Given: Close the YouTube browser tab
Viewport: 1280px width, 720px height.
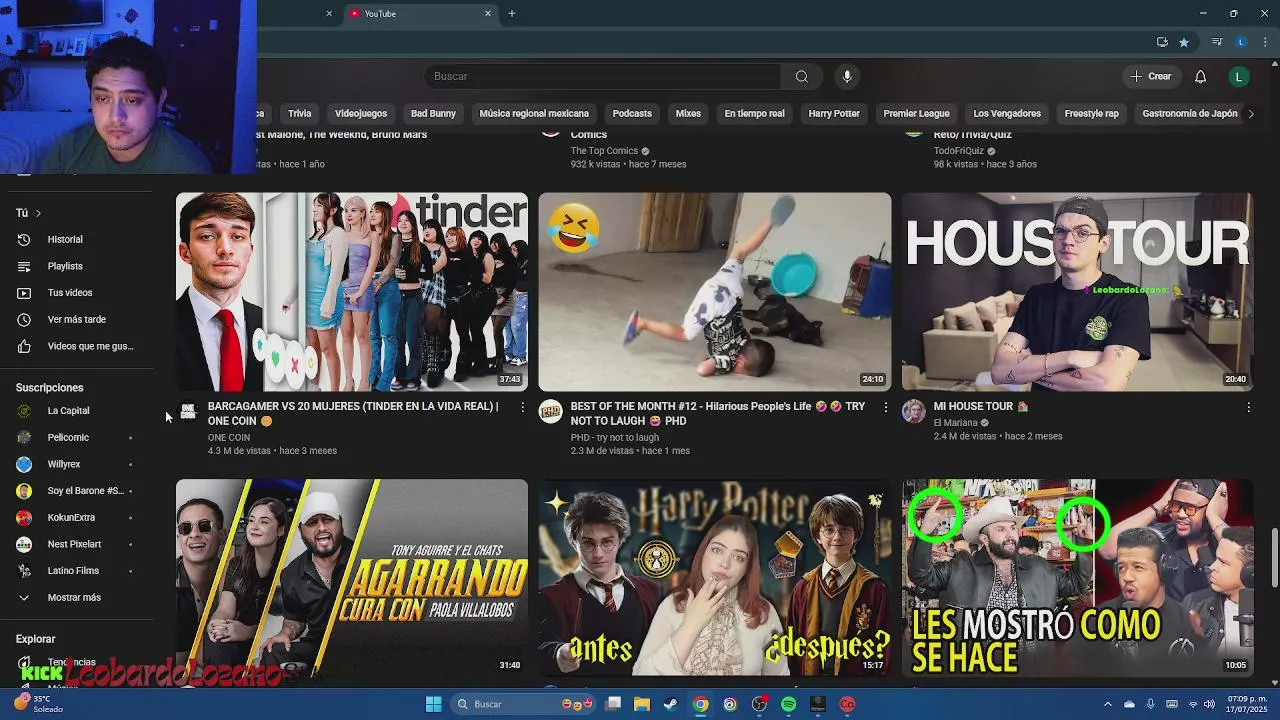Looking at the screenshot, I should click(488, 14).
